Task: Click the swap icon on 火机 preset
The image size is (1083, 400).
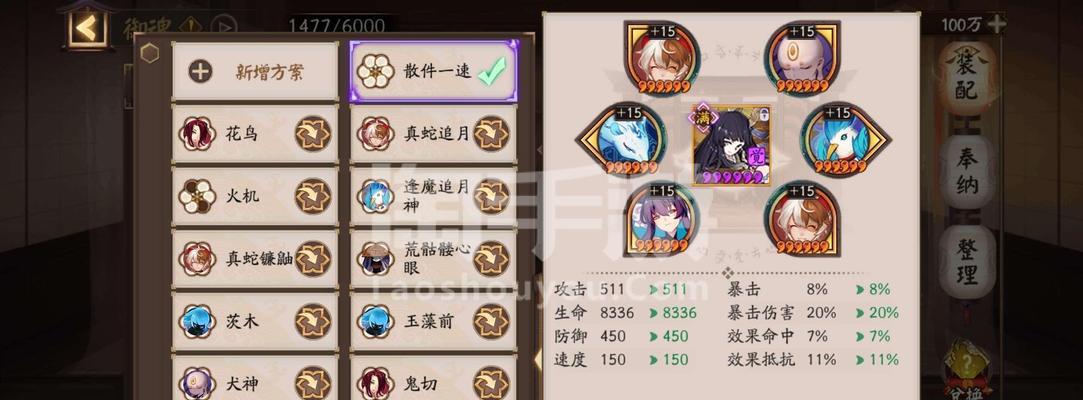Action: 313,196
